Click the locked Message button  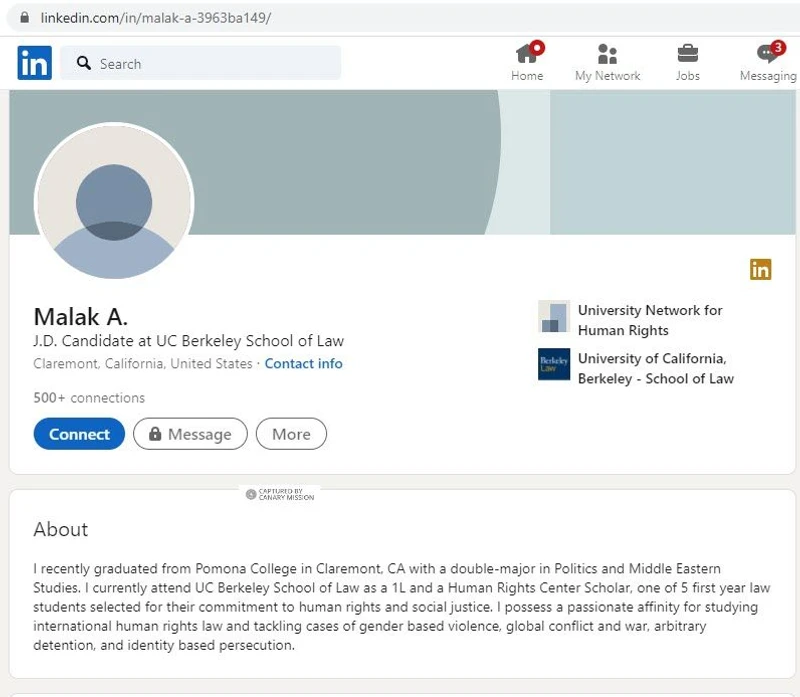point(190,434)
